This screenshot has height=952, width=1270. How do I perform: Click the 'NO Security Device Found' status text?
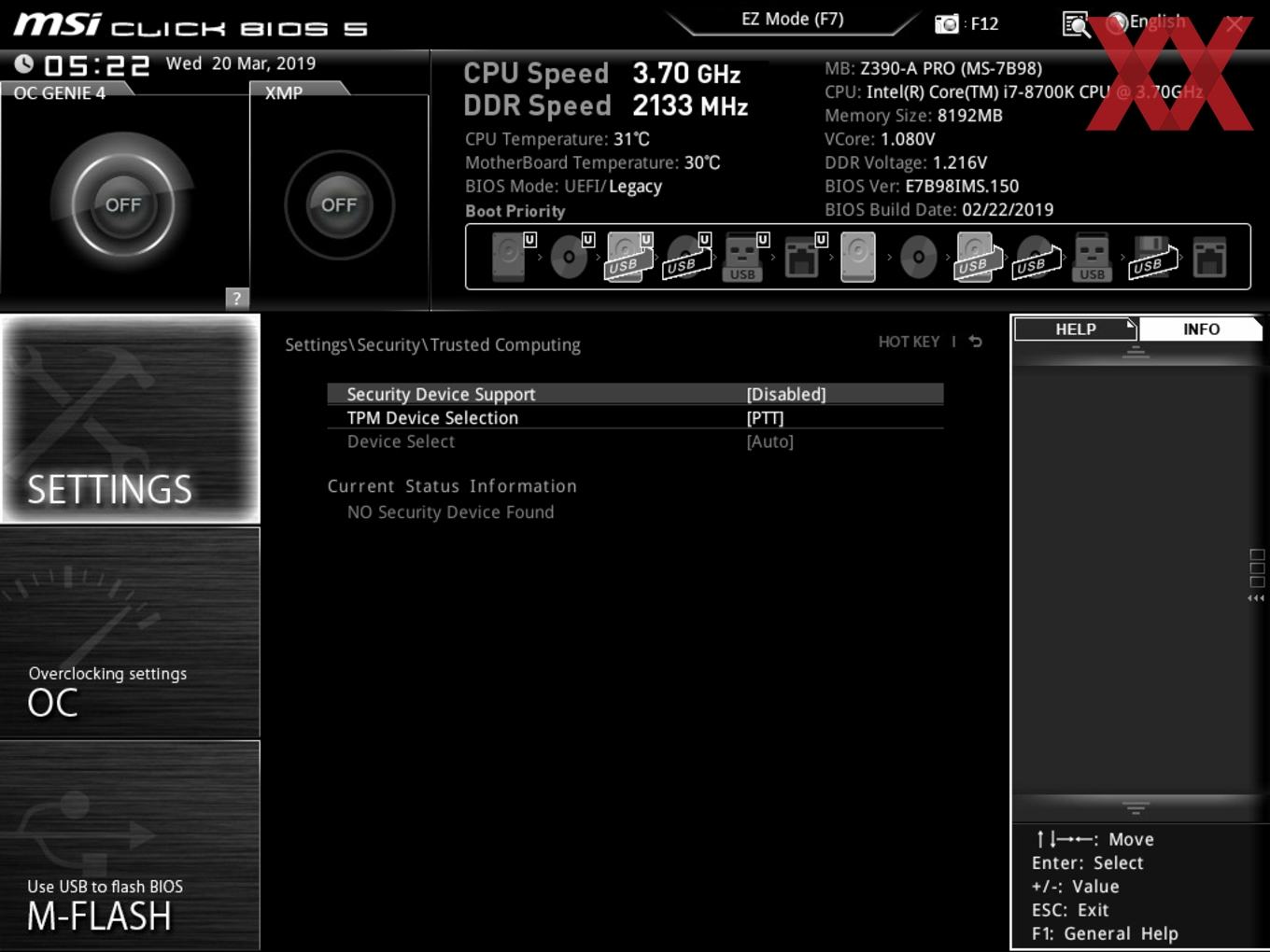[x=450, y=512]
